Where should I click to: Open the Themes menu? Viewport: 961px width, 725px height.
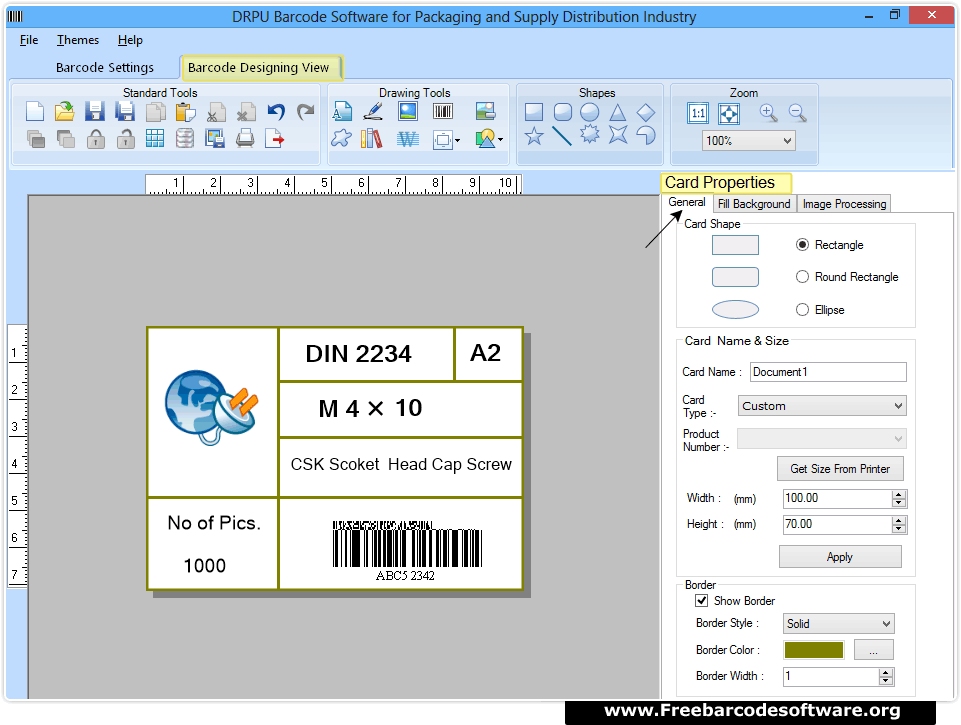pos(78,40)
